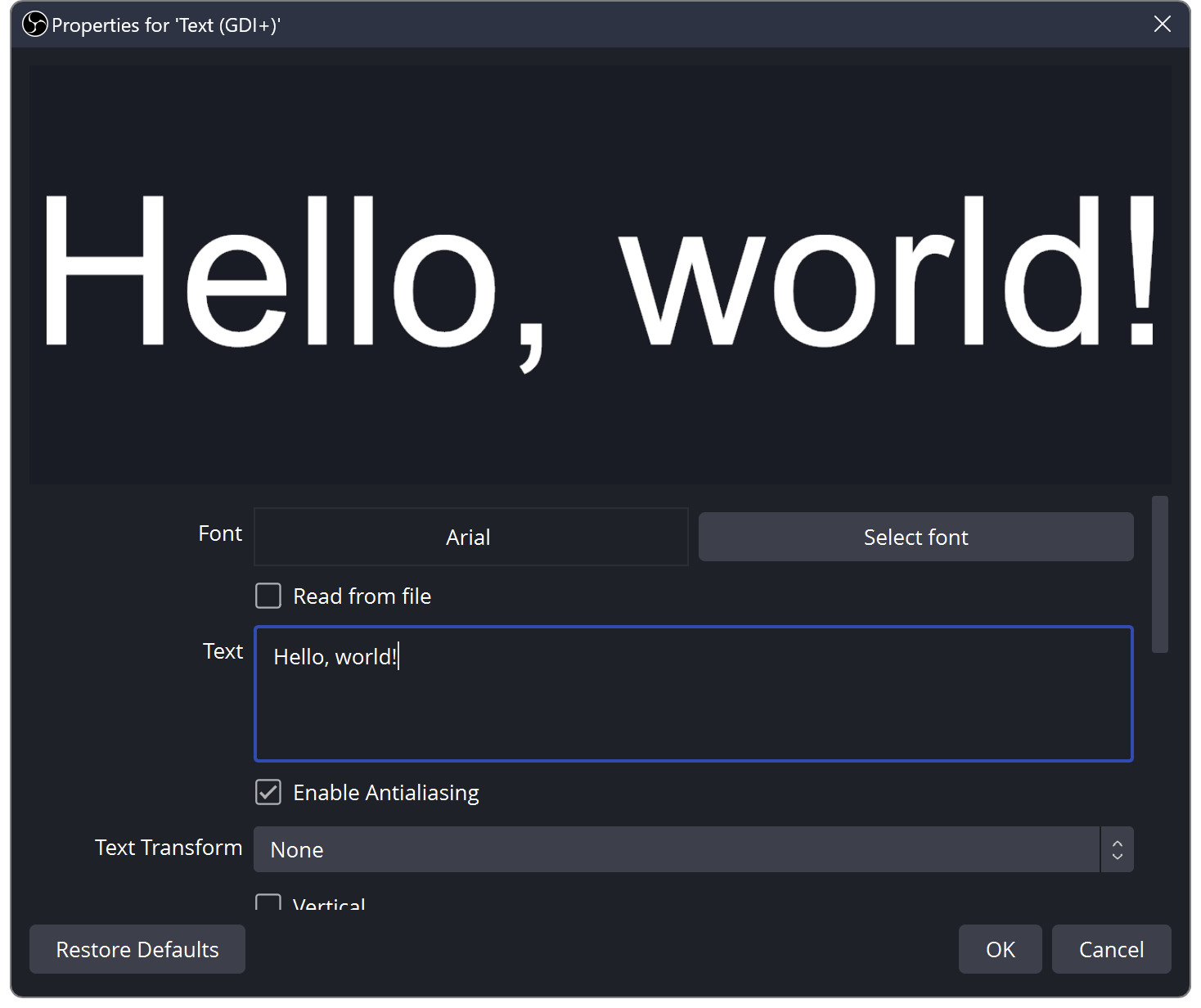Click OK to confirm the properties
Screen dimensions: 1201x1008
[x=1000, y=949]
